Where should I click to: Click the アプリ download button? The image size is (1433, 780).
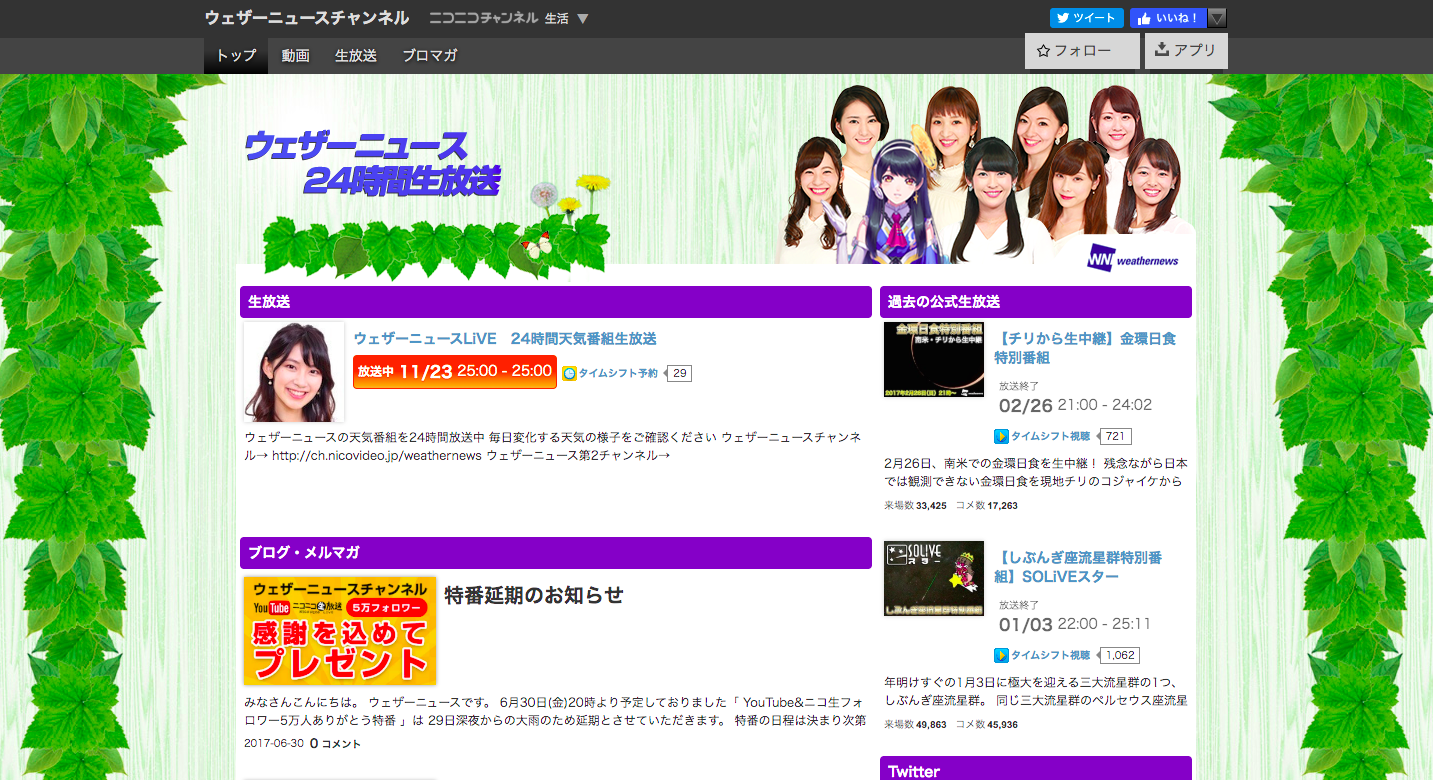(x=1186, y=51)
